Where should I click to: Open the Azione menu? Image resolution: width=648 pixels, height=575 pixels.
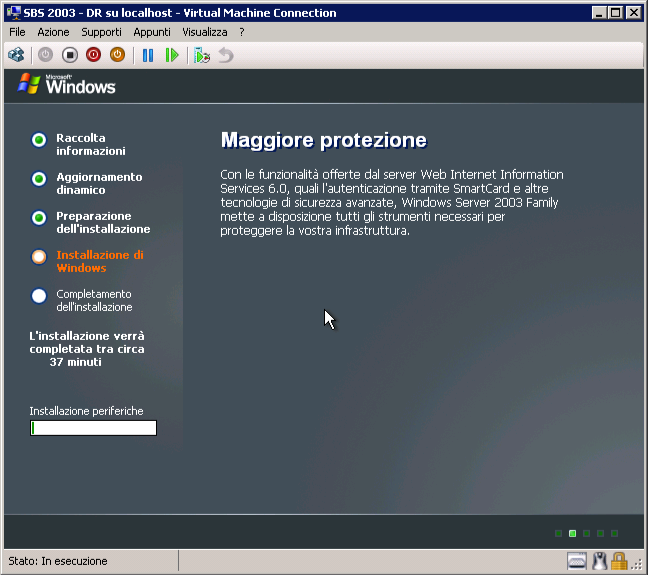[x=53, y=32]
